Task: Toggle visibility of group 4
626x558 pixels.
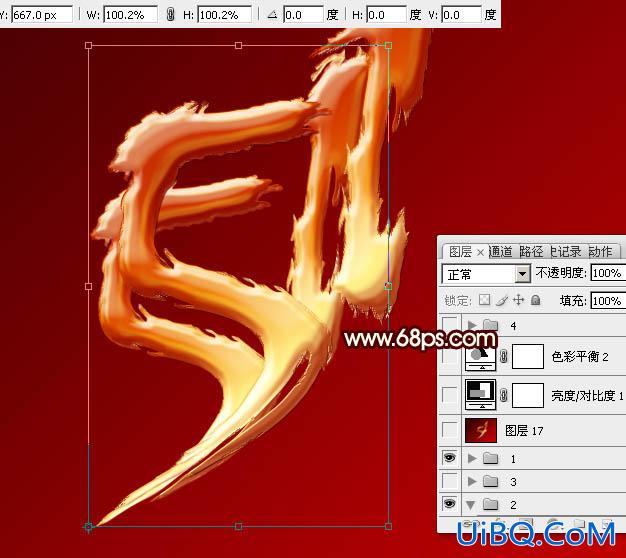Action: [450, 325]
